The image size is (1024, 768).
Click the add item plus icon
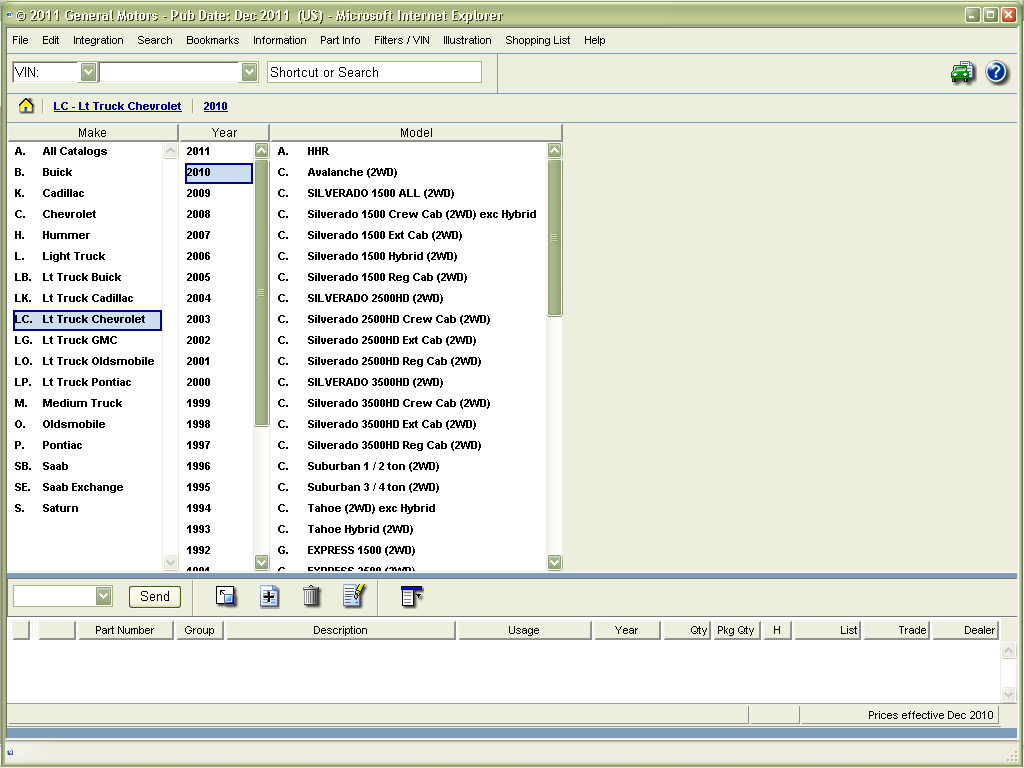[x=269, y=596]
